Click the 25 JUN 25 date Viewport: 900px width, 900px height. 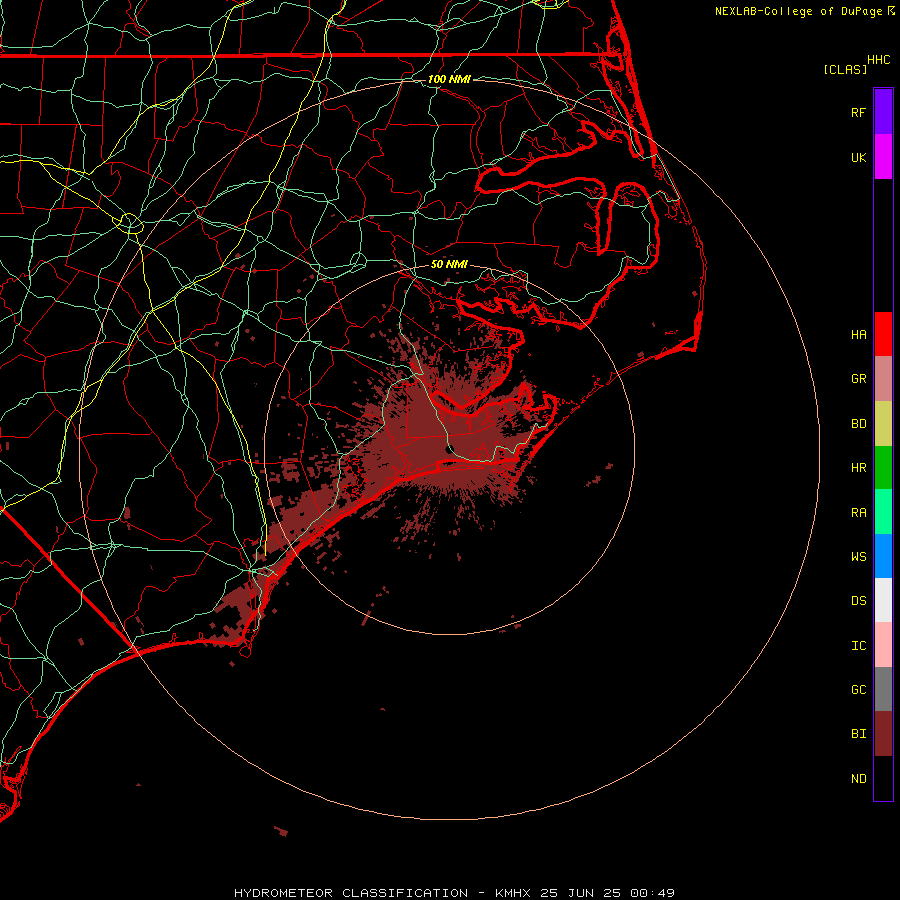tap(580, 893)
